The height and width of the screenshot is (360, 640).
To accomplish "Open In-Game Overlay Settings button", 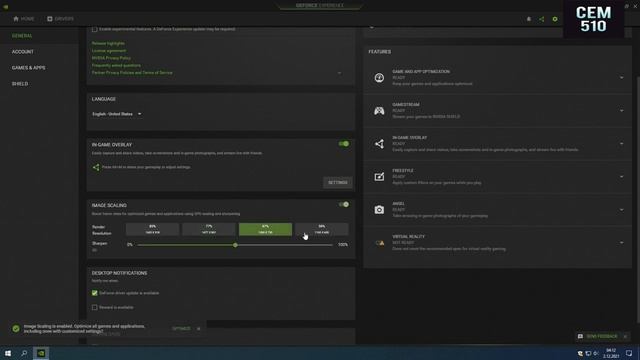I will [x=338, y=182].
